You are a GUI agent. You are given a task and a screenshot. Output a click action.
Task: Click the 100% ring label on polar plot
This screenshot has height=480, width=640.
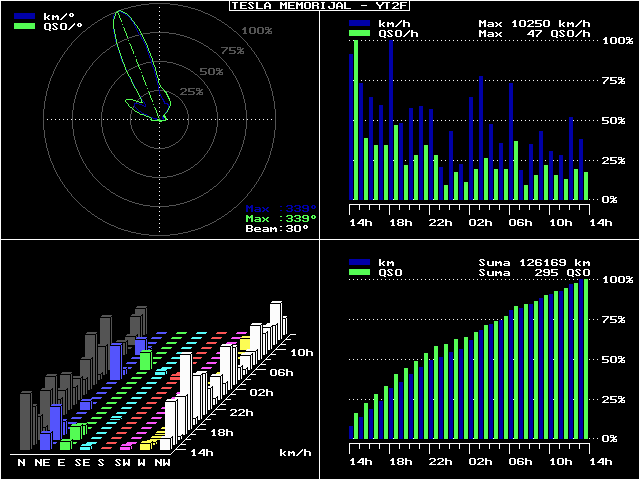click(x=257, y=31)
